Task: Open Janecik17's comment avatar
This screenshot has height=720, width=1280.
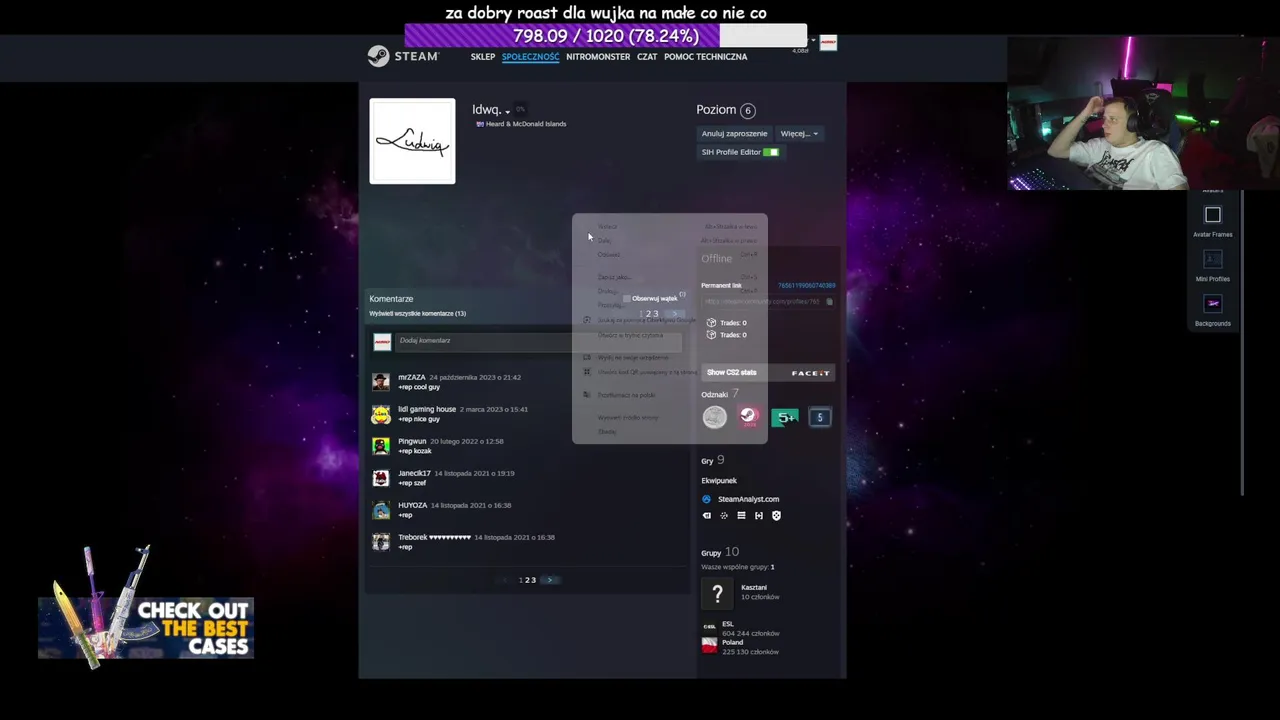Action: [381, 478]
